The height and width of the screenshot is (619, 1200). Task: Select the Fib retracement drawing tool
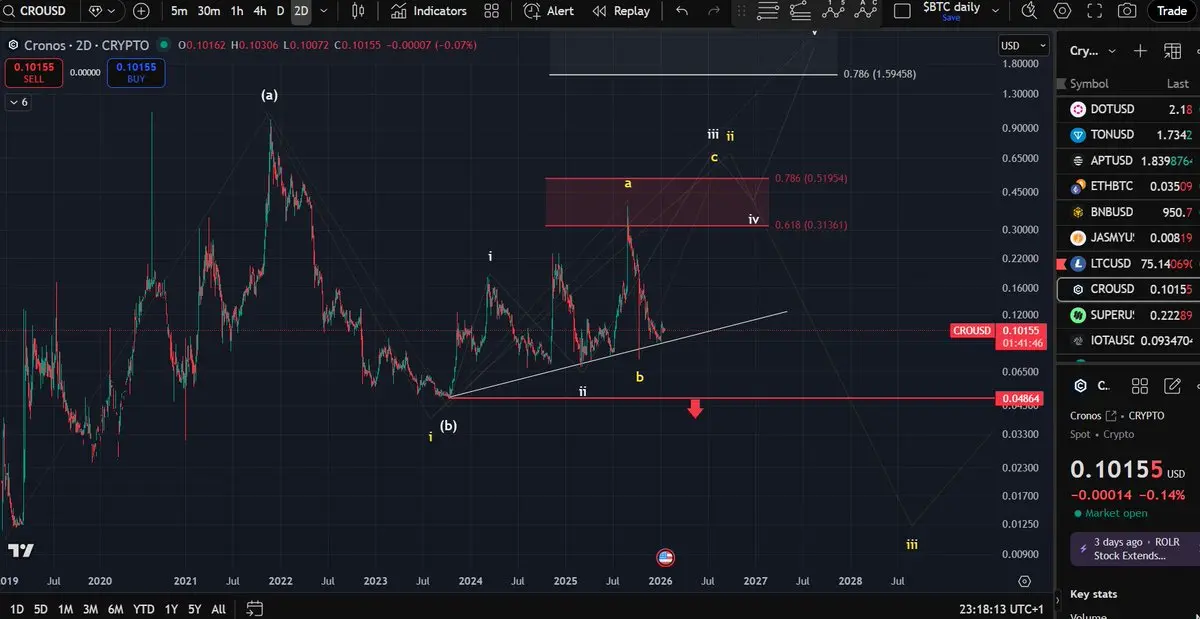coord(799,11)
